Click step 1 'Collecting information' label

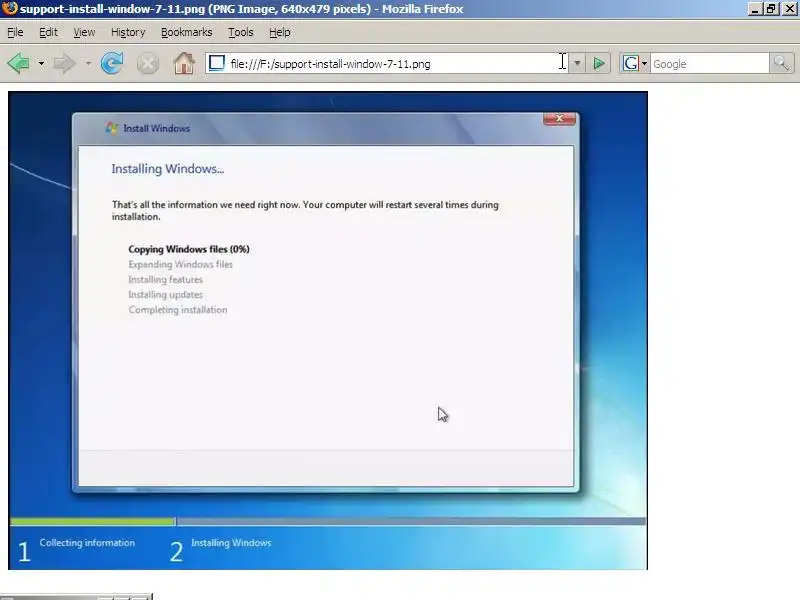[87, 543]
